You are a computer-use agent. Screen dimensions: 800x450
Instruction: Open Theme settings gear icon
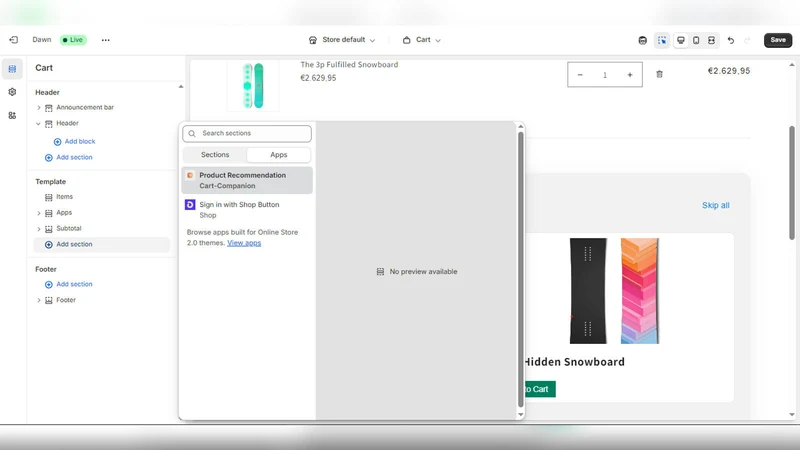point(12,92)
